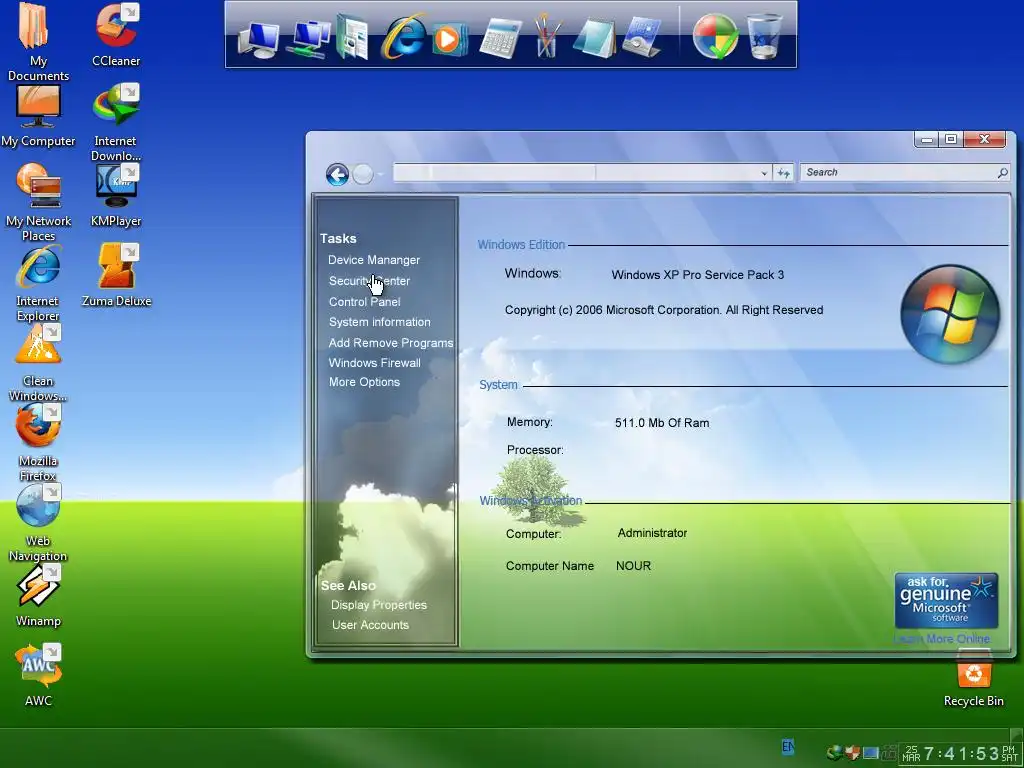Select the Winamp desktop shortcut
This screenshot has width=1024, height=768.
pyautogui.click(x=38, y=596)
